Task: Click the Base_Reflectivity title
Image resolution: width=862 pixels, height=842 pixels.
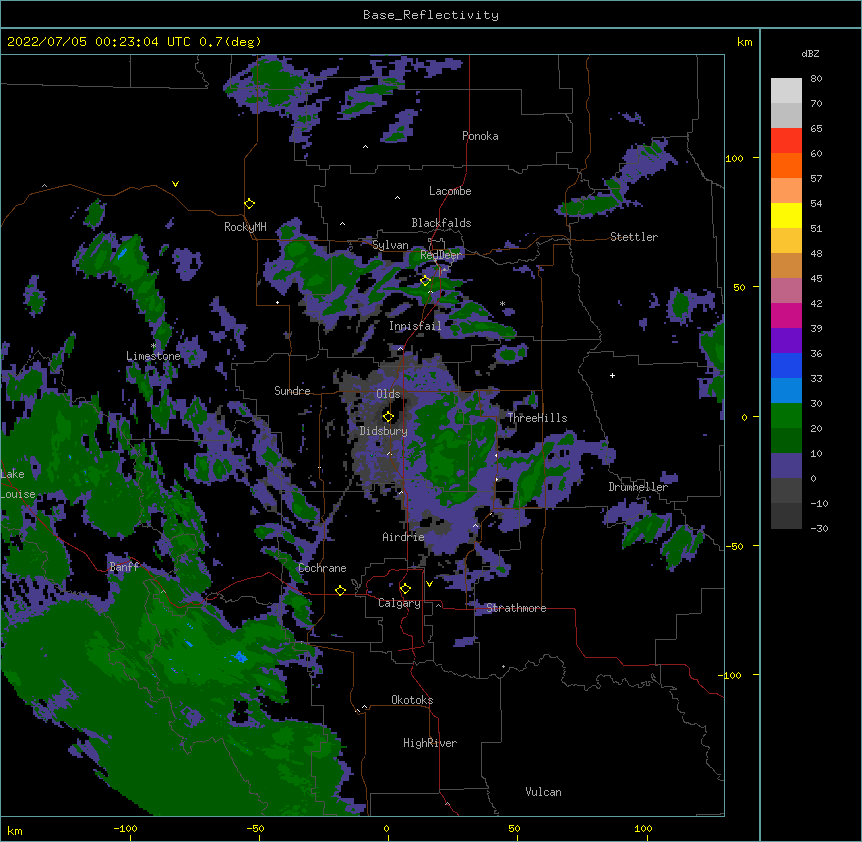Action: [x=431, y=15]
